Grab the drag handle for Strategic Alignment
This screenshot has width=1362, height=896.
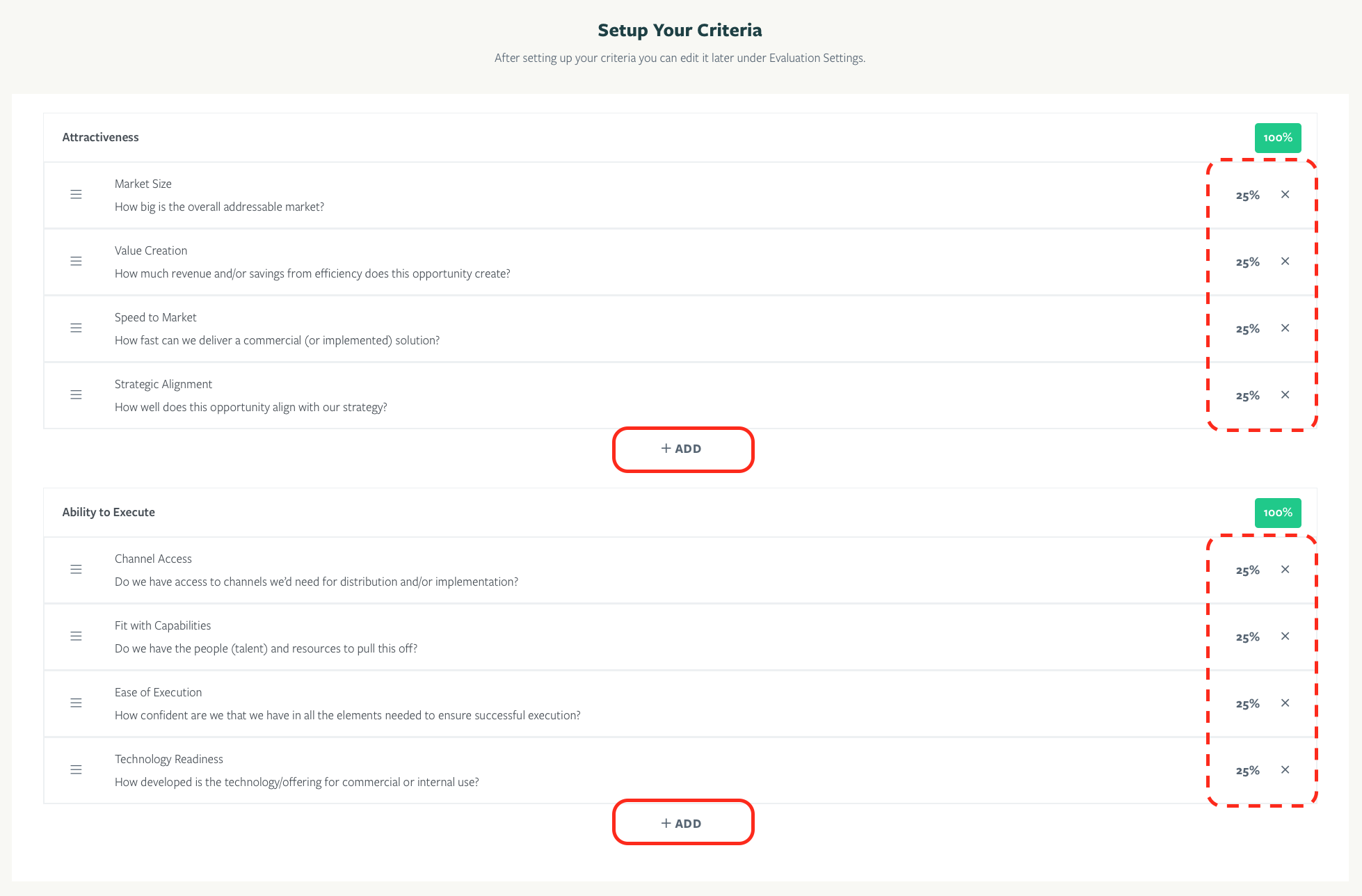point(76,394)
